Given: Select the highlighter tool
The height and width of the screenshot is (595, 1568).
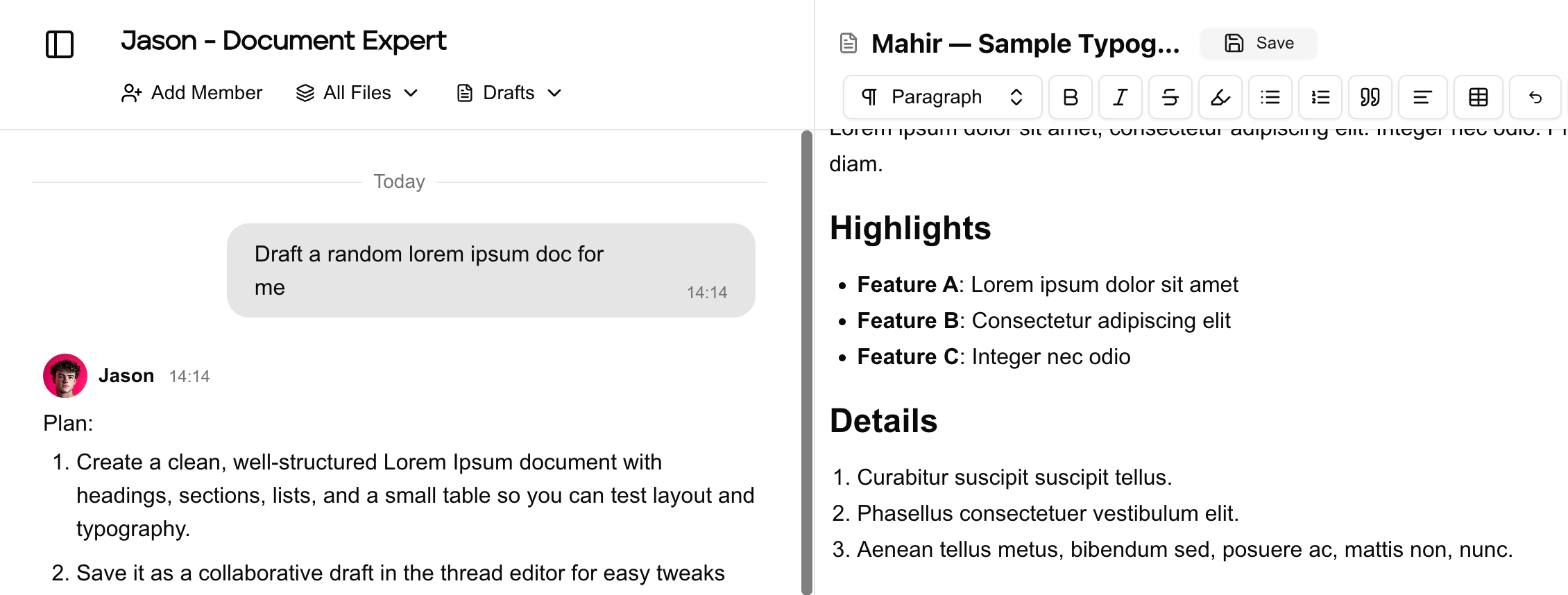Looking at the screenshot, I should coord(1220,97).
